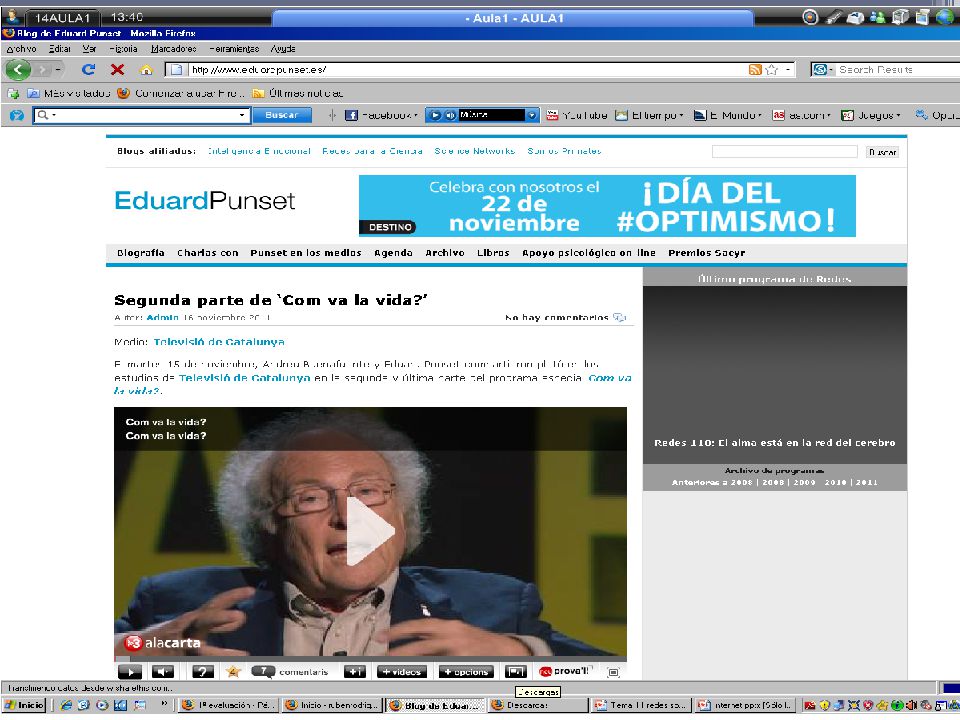Click the Search Results box
Screen dimensions: 960x720
point(897,70)
